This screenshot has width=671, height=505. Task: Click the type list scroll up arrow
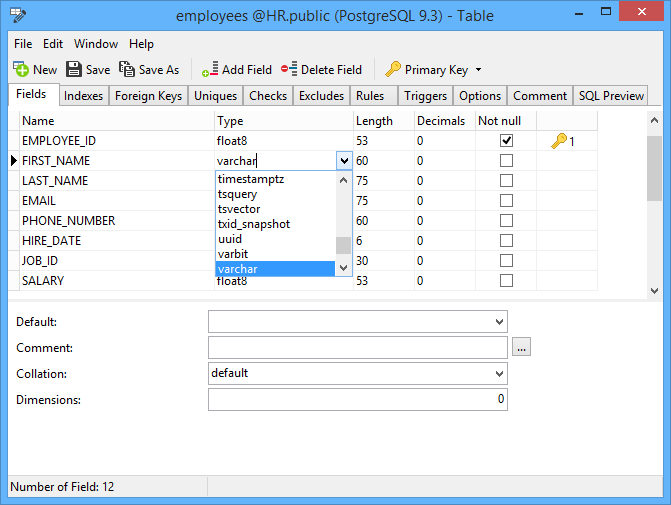(343, 180)
